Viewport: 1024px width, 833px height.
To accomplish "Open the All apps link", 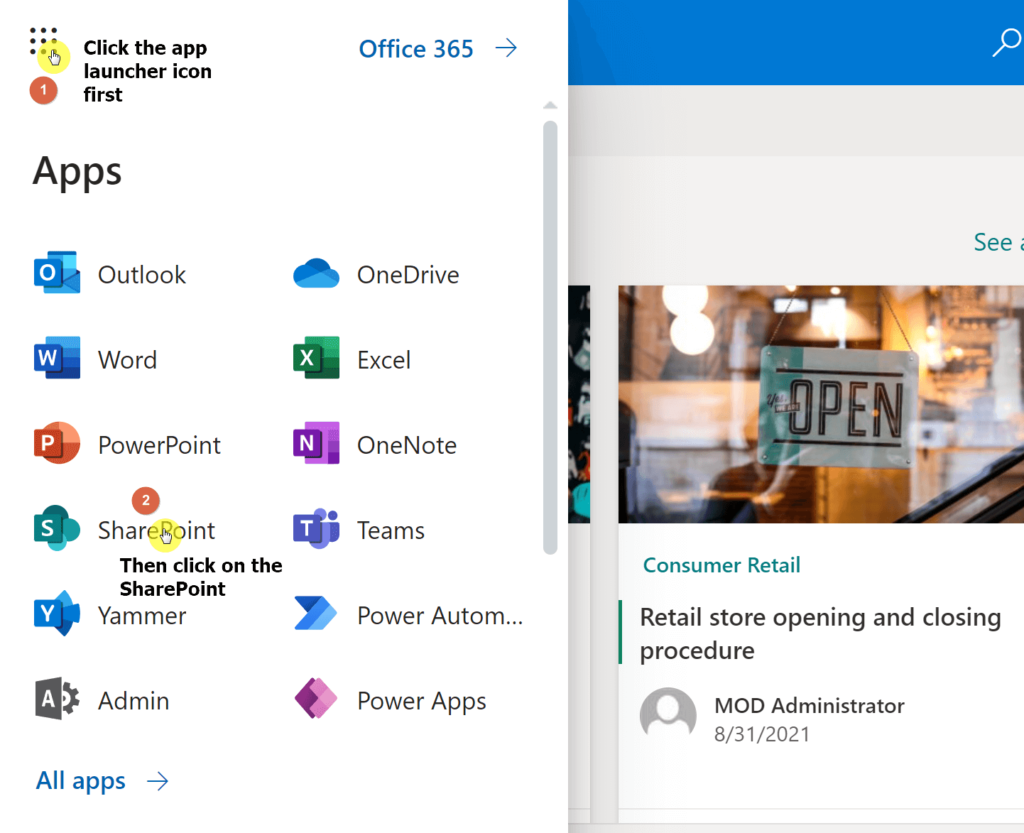I will (80, 781).
